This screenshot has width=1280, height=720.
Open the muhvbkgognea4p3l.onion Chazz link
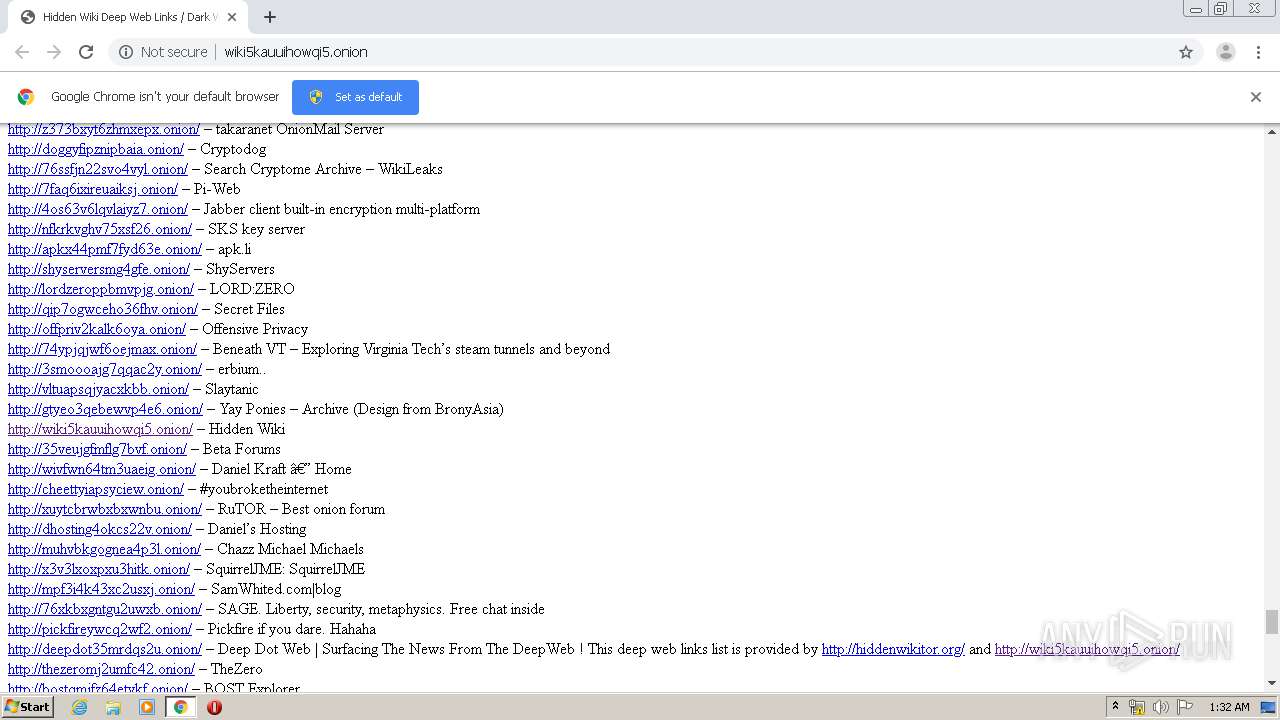[104, 549]
